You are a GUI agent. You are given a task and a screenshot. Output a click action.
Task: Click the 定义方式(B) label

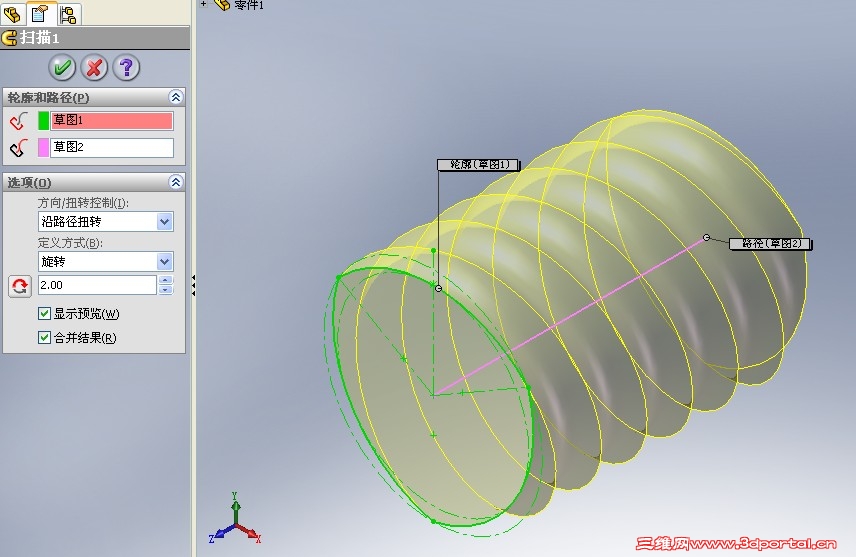70,243
